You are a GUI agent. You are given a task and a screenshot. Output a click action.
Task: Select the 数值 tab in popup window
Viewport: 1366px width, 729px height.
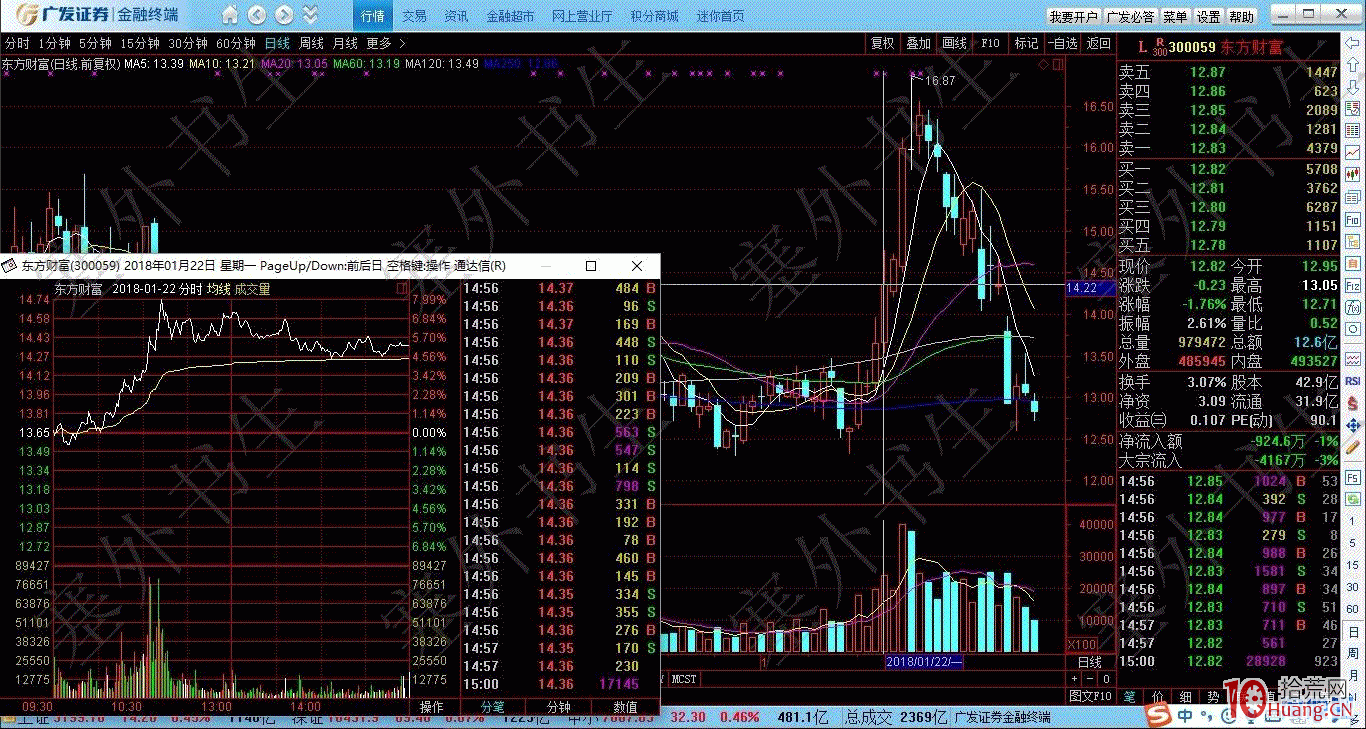click(625, 706)
